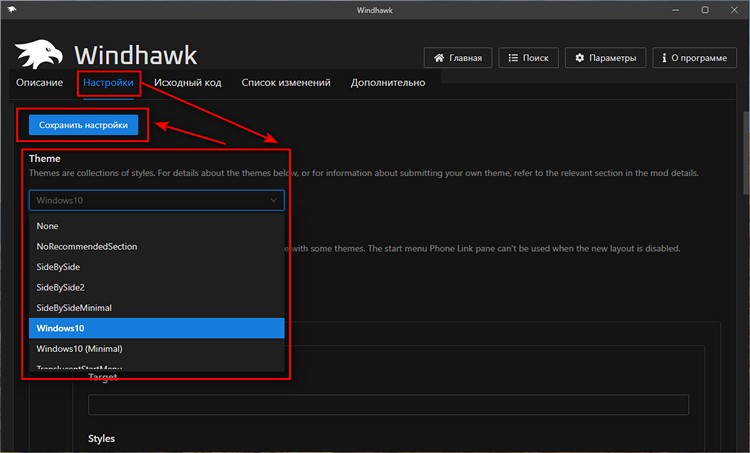Click the vertical scrollbar of the settings page
750x453 pixels.
tap(746, 153)
